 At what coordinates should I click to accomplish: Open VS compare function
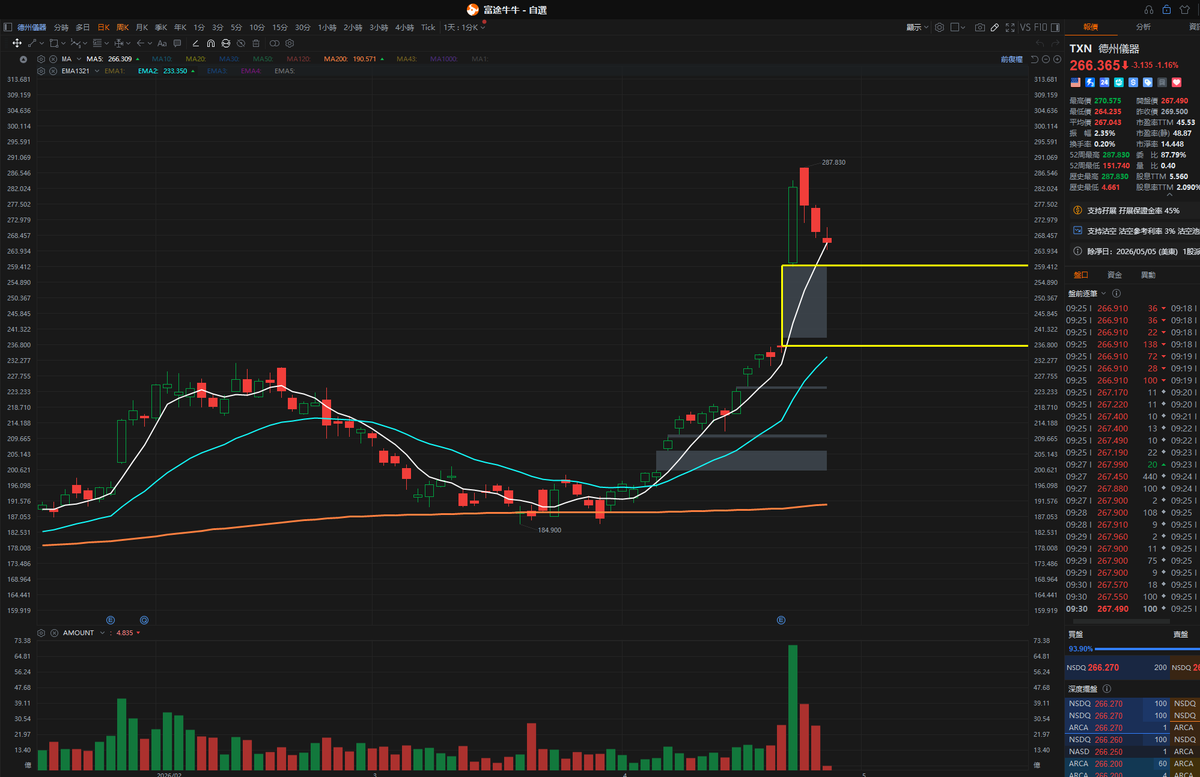1025,27
